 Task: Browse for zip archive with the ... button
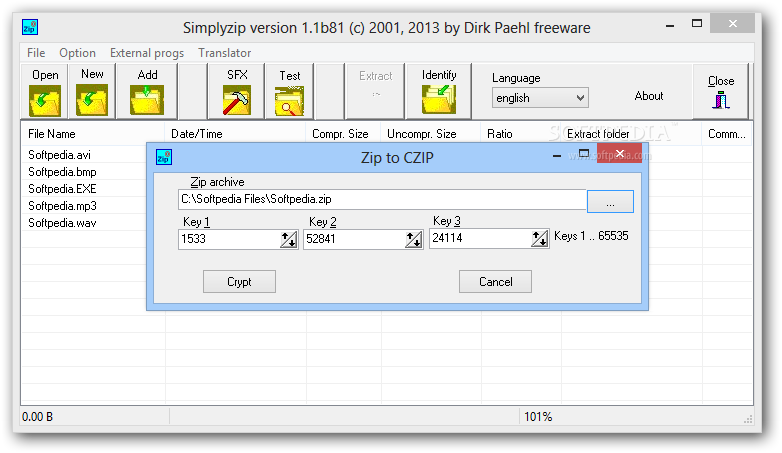pos(610,202)
